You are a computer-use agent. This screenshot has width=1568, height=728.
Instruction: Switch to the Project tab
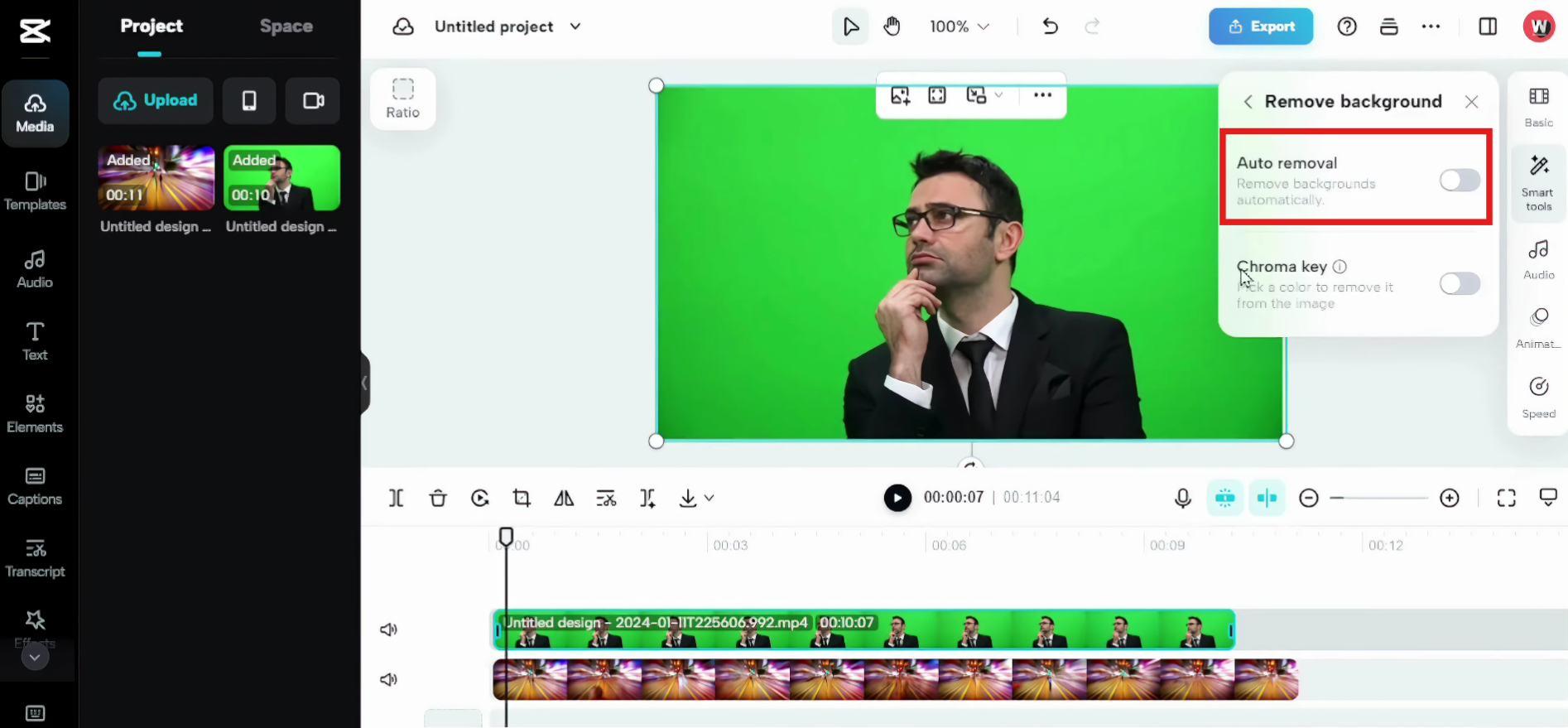(x=152, y=27)
